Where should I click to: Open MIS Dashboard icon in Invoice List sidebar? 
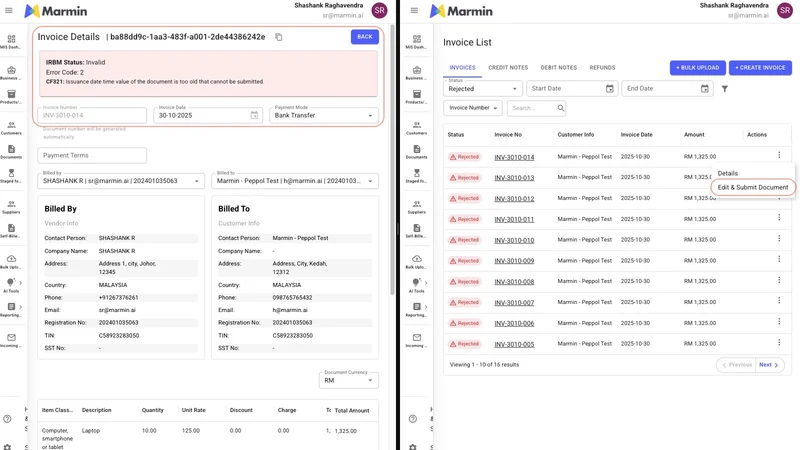(417, 39)
